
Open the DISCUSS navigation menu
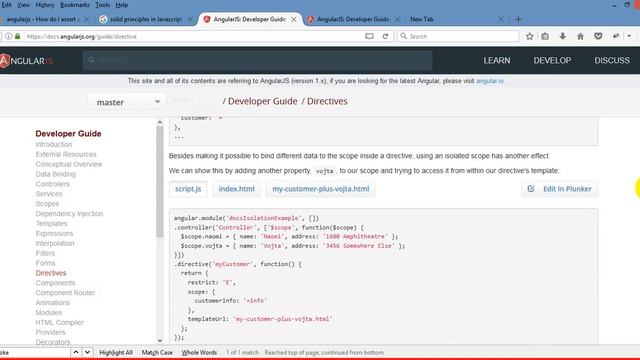[612, 60]
